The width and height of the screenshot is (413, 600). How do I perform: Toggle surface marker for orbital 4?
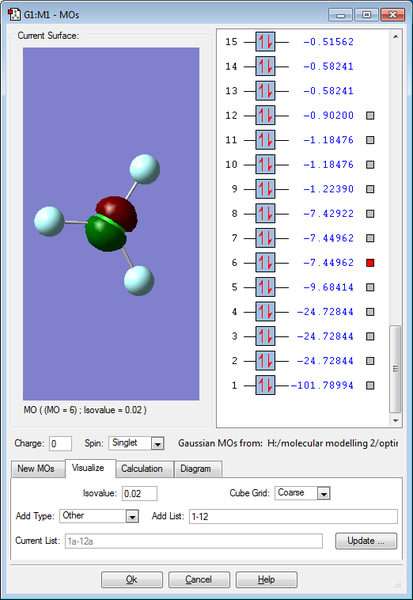pos(370,312)
